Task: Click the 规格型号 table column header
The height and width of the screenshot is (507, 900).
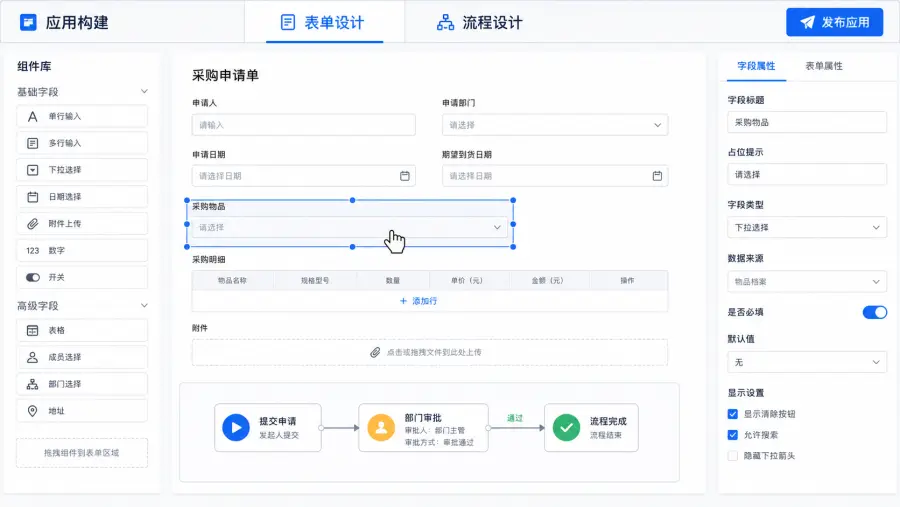Action: [x=315, y=281]
